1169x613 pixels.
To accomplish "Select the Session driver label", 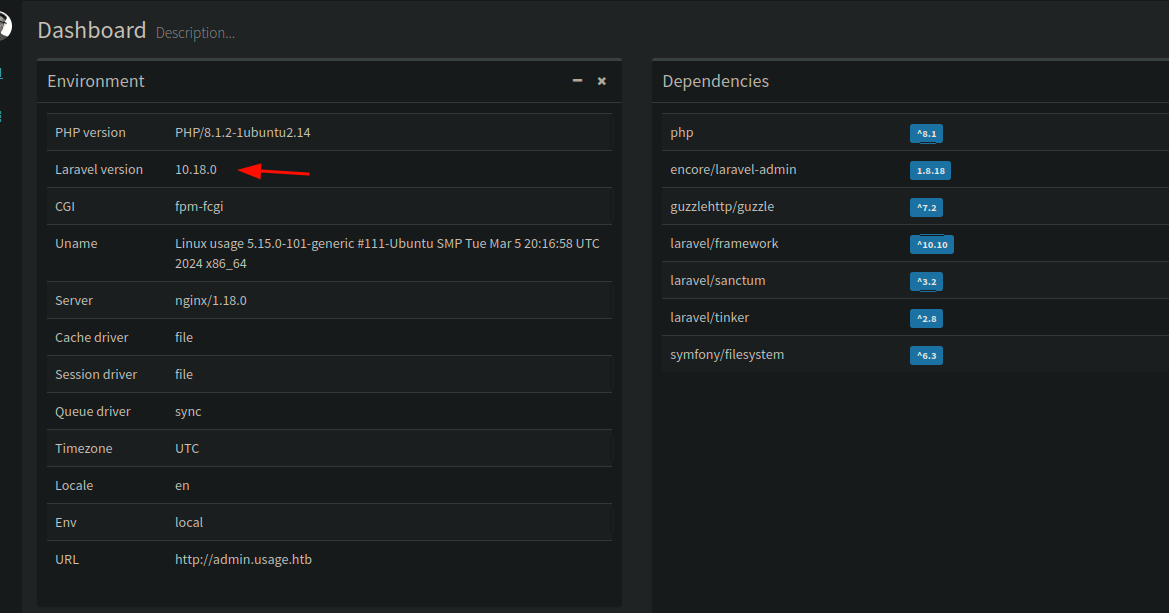I will click(x=96, y=374).
